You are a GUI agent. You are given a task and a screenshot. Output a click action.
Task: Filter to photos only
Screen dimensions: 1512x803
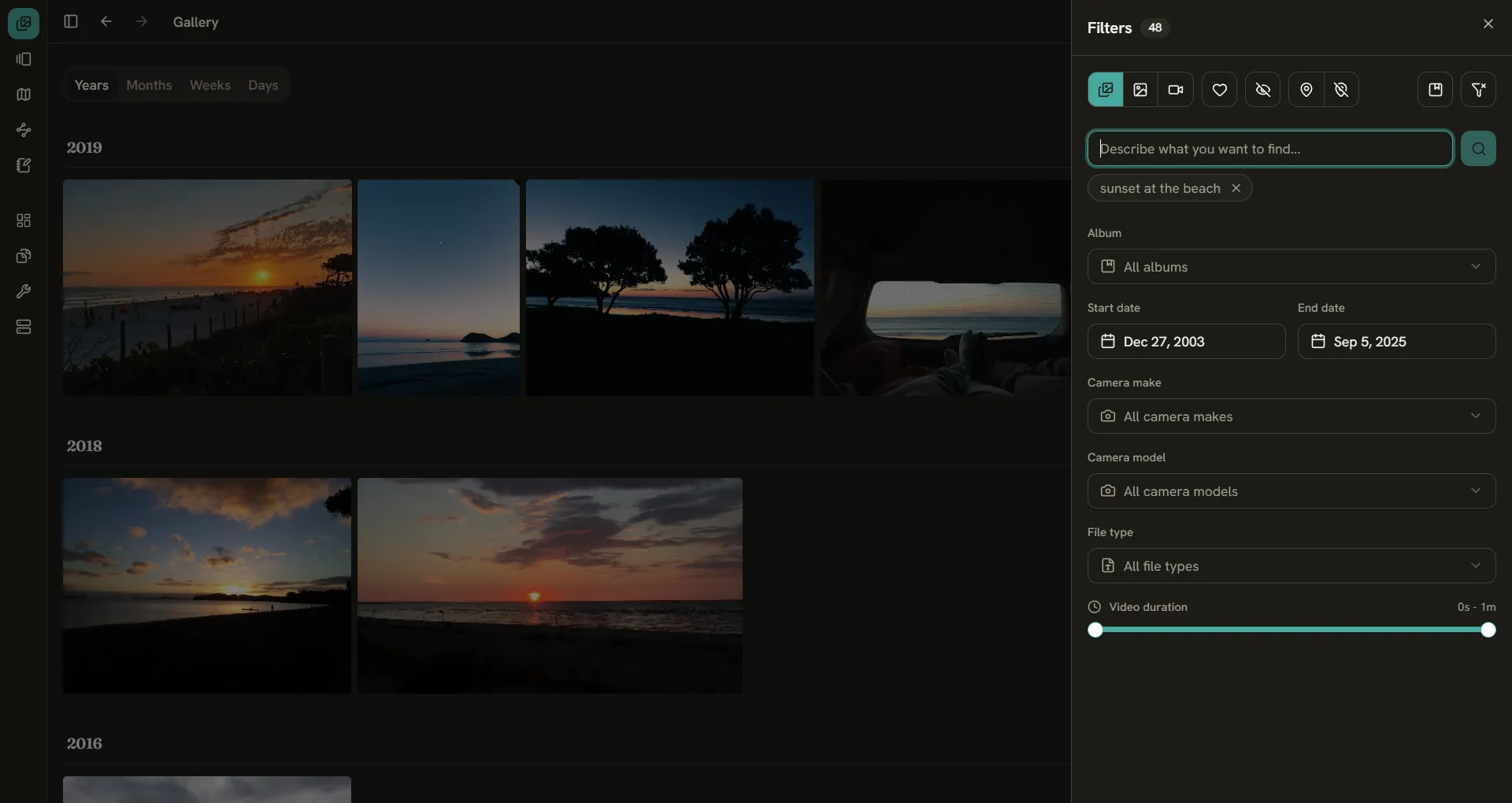pyautogui.click(x=1140, y=90)
